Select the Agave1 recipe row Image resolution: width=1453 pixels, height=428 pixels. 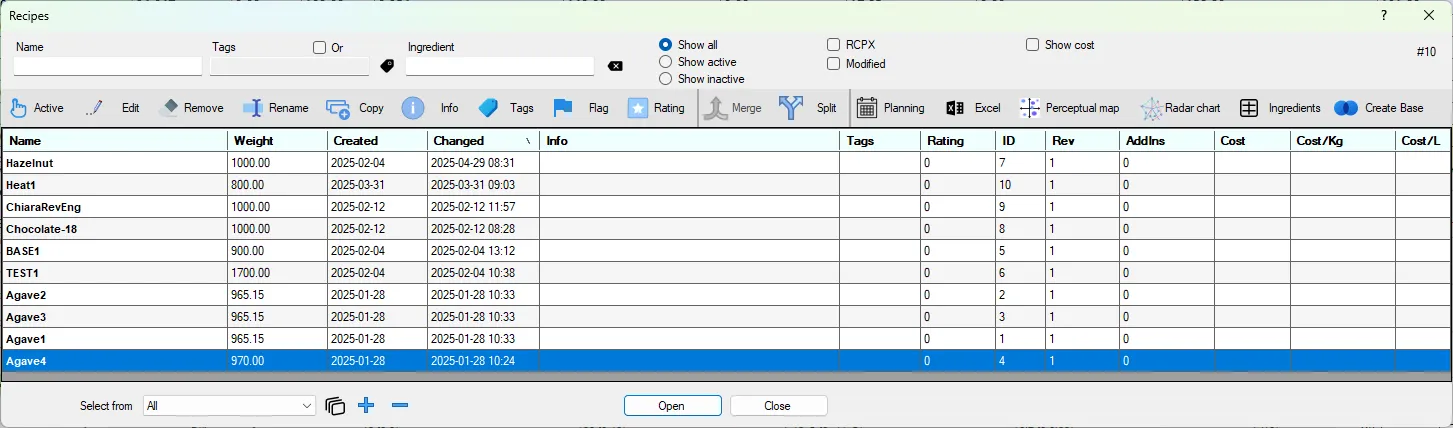(726, 339)
